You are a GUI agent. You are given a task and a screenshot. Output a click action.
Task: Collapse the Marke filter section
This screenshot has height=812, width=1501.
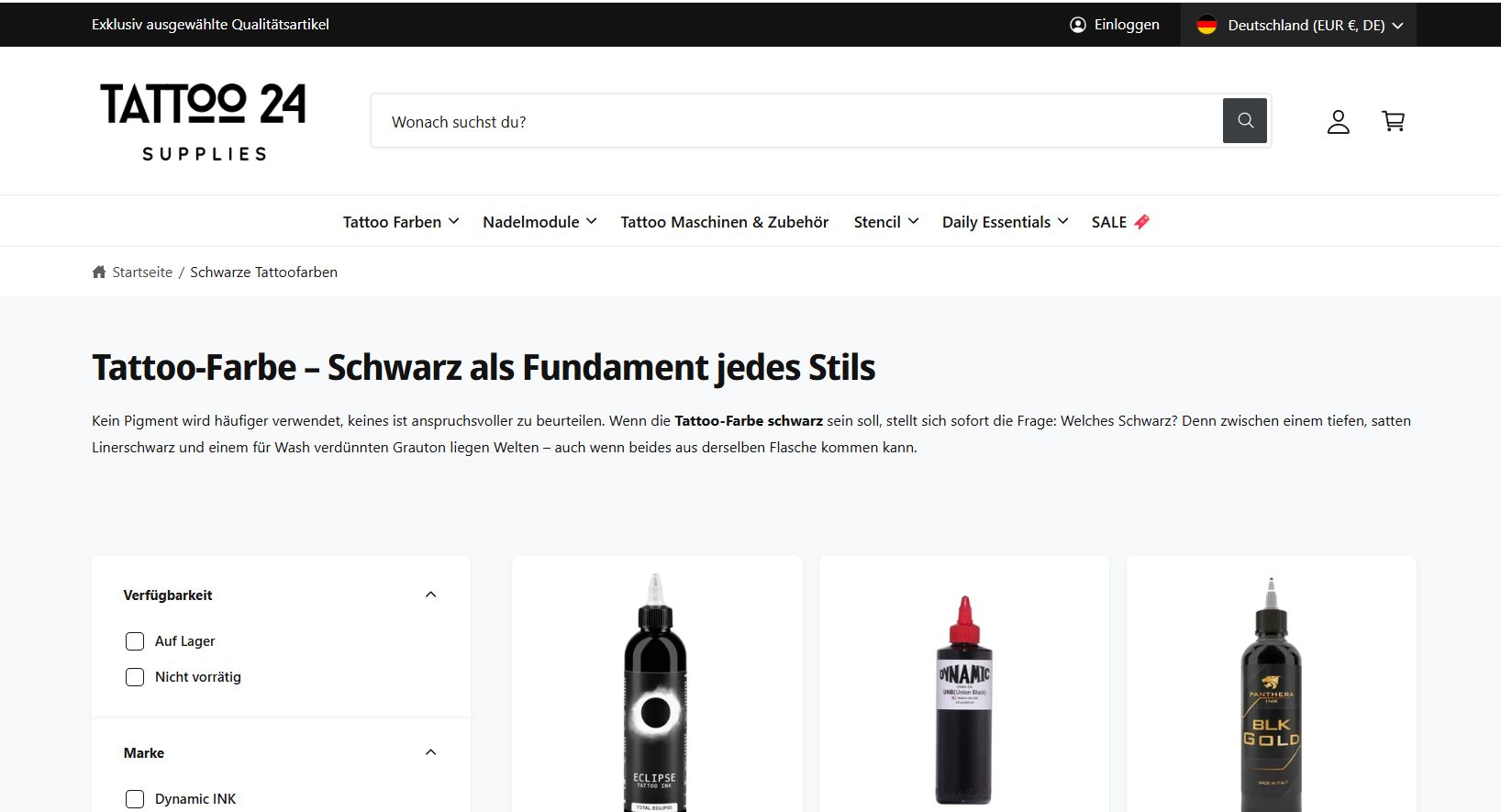pos(431,752)
